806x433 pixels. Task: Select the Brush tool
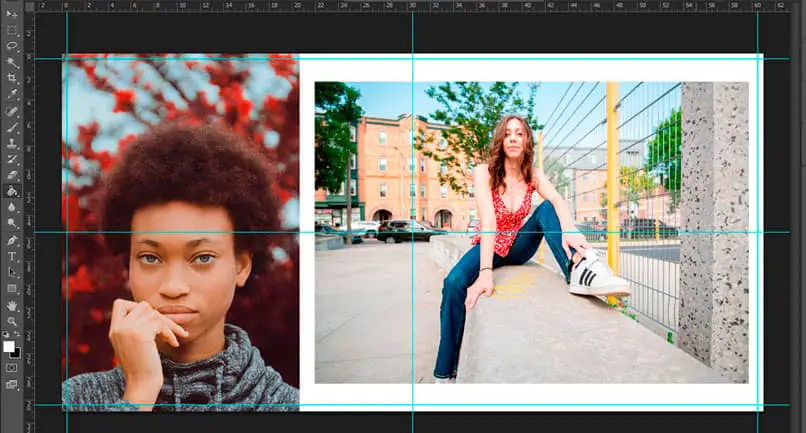tap(12, 127)
